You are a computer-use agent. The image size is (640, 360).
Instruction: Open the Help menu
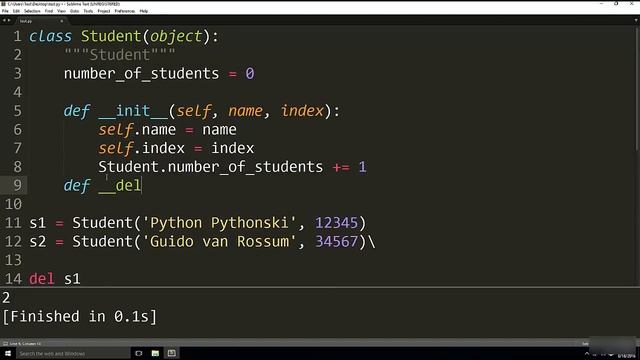click(144, 11)
